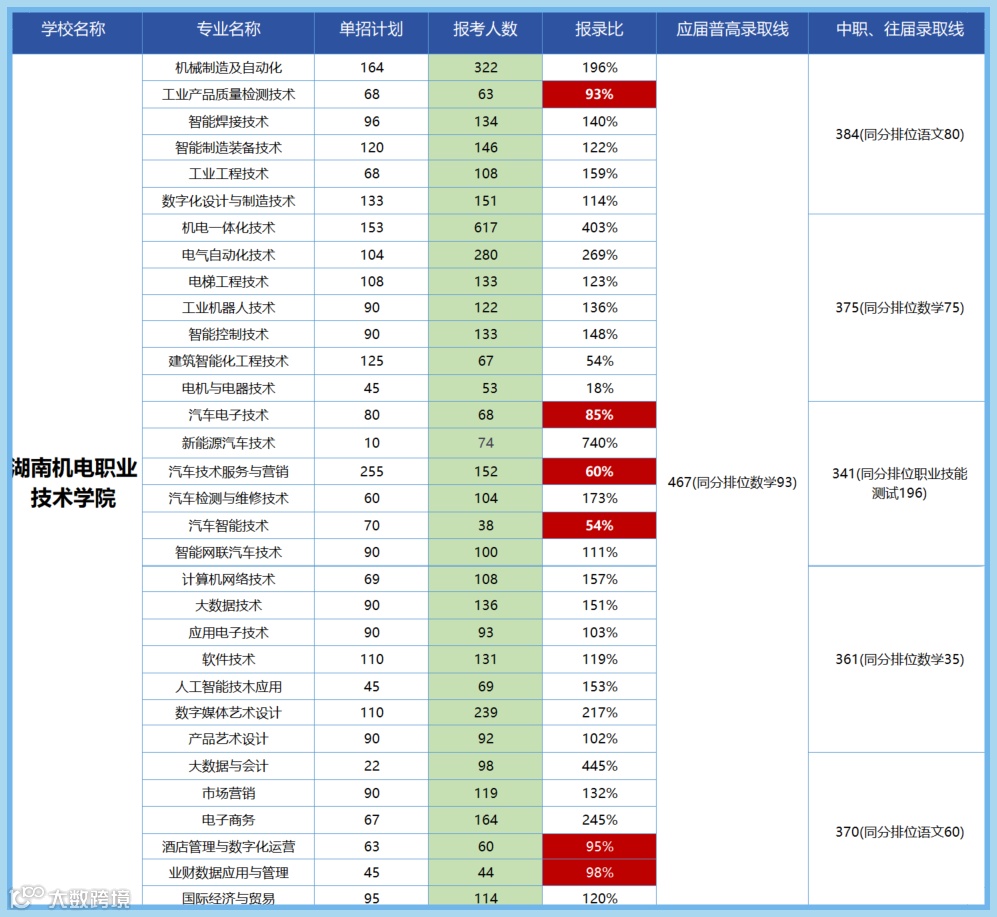The image size is (997, 917).
Task: Click the 智能制造装备技术 cell
Action: tap(228, 148)
